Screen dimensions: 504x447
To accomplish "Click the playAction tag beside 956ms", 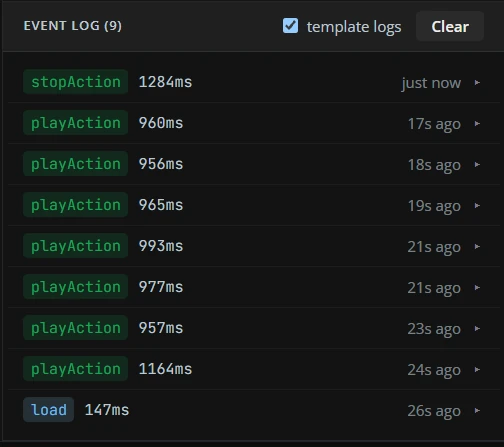I will coord(76,164).
